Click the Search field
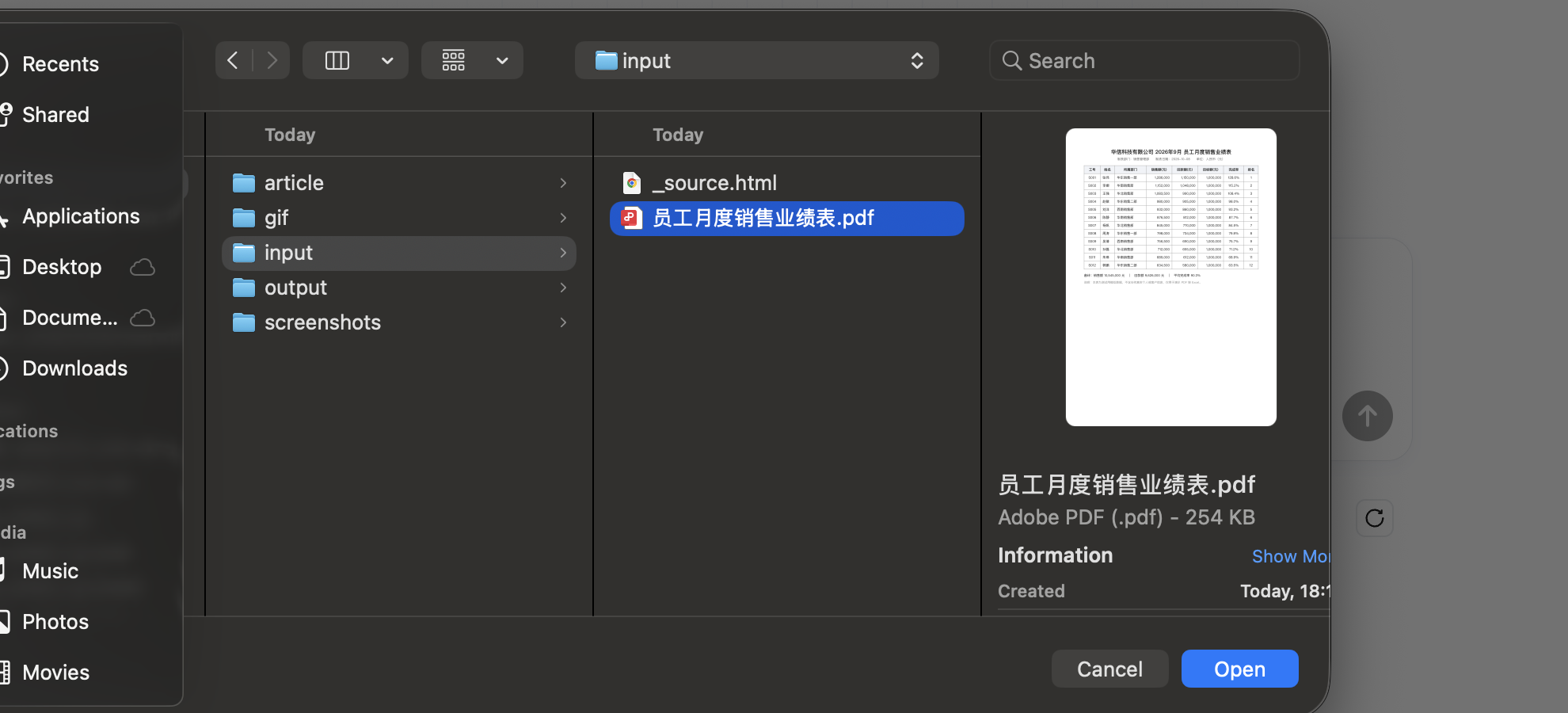 tap(1144, 60)
